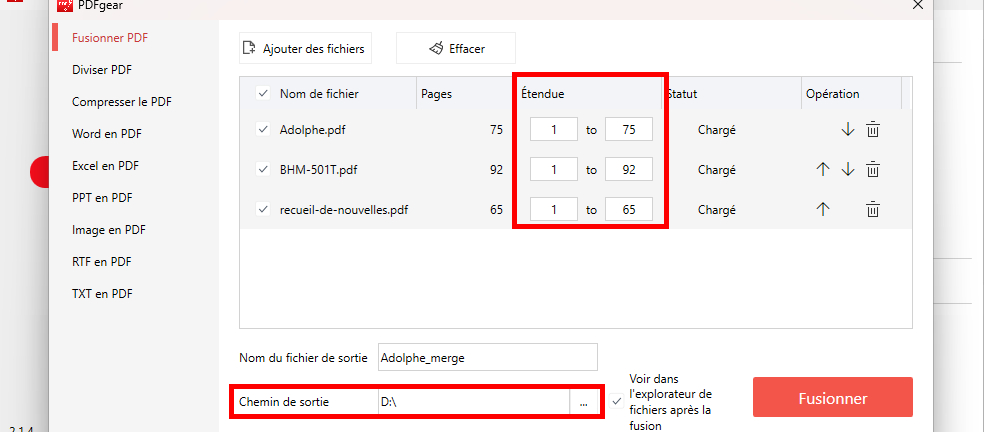
Task: Uncheck the recueil-de-nouvelles.pdf file checkbox
Action: 262,209
